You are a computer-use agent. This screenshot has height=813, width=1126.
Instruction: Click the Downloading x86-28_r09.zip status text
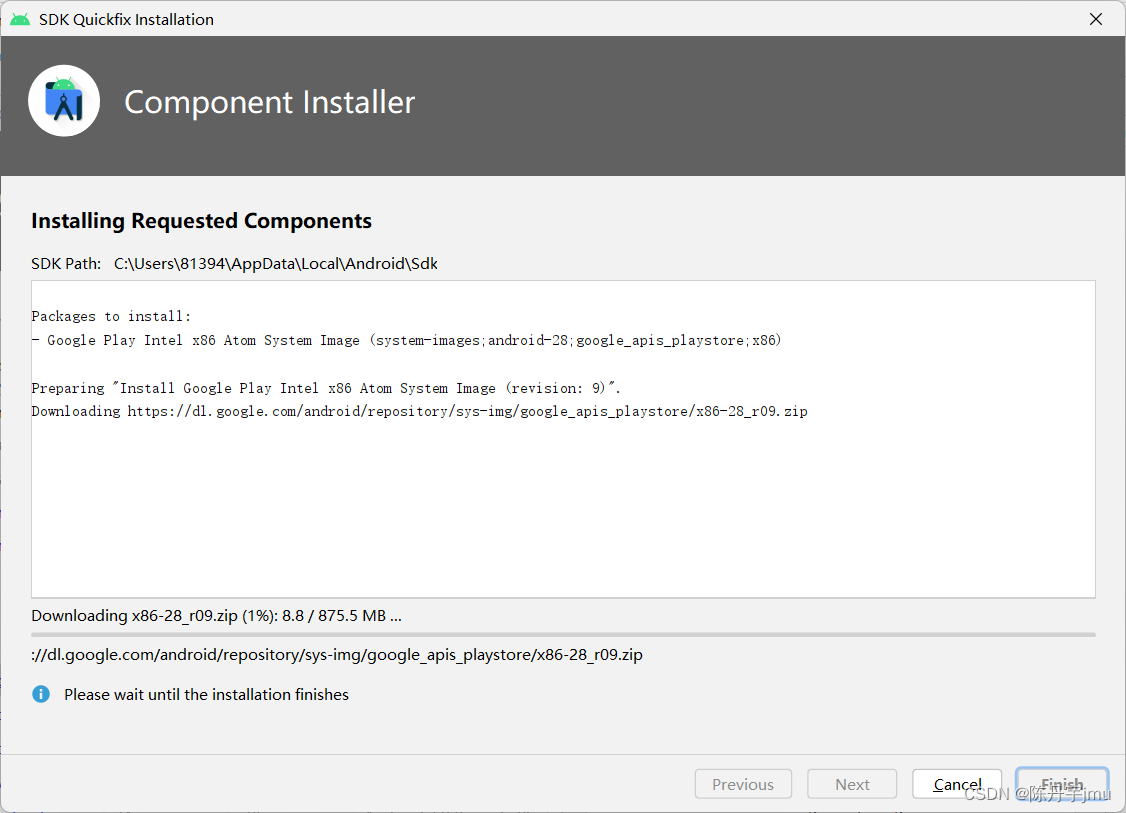216,616
